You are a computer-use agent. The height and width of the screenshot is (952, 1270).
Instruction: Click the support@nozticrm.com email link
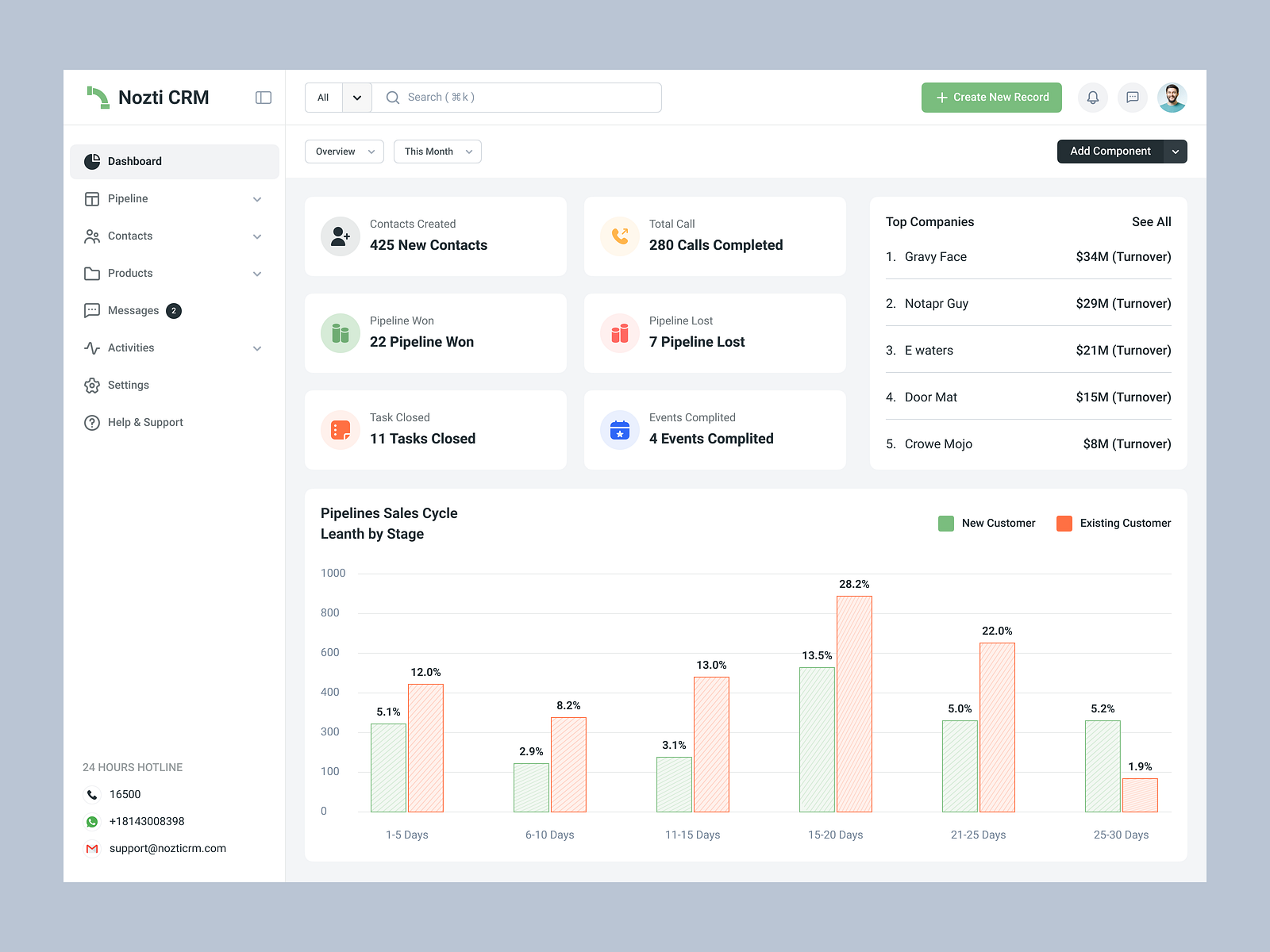pyautogui.click(x=167, y=848)
